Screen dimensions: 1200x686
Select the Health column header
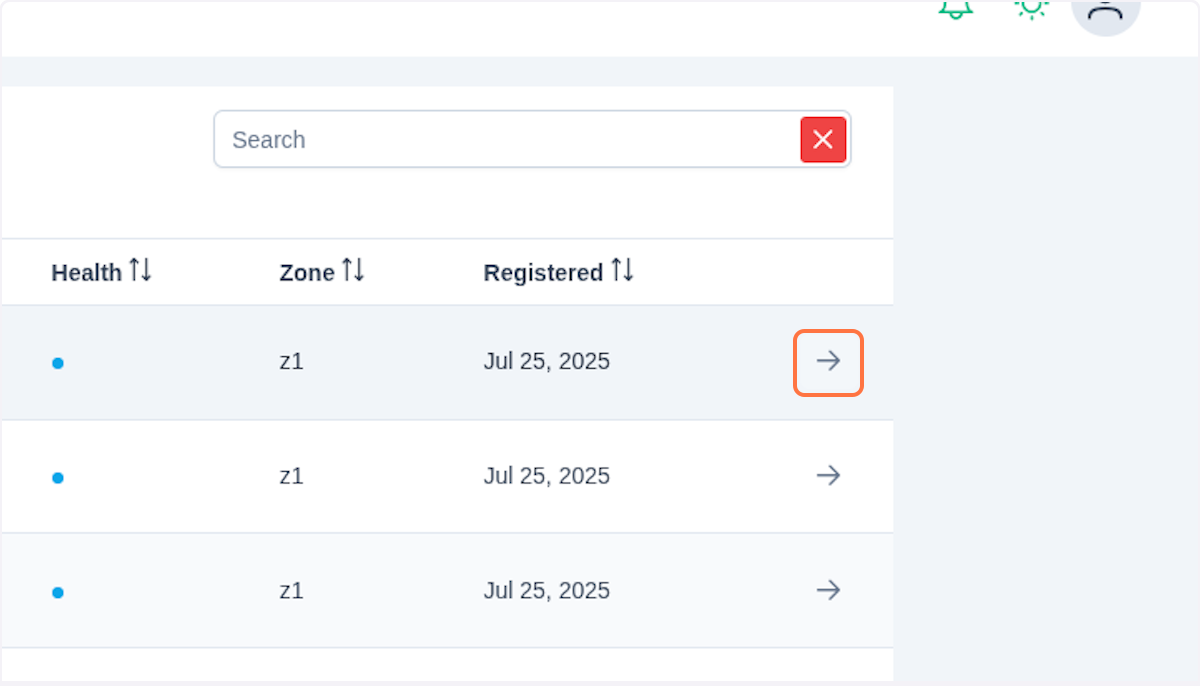(88, 272)
